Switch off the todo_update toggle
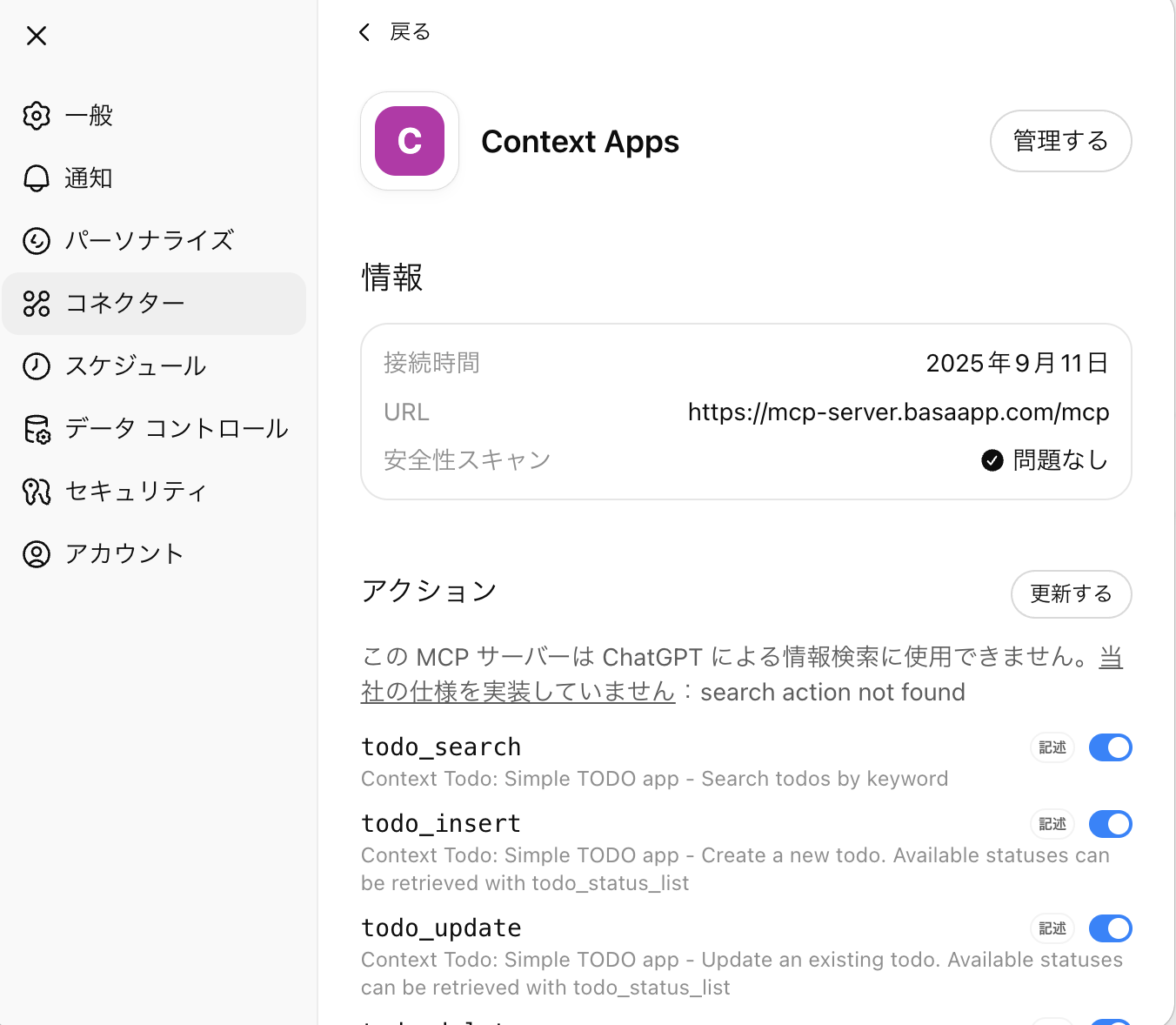This screenshot has height=1025, width=1176. point(1110,928)
